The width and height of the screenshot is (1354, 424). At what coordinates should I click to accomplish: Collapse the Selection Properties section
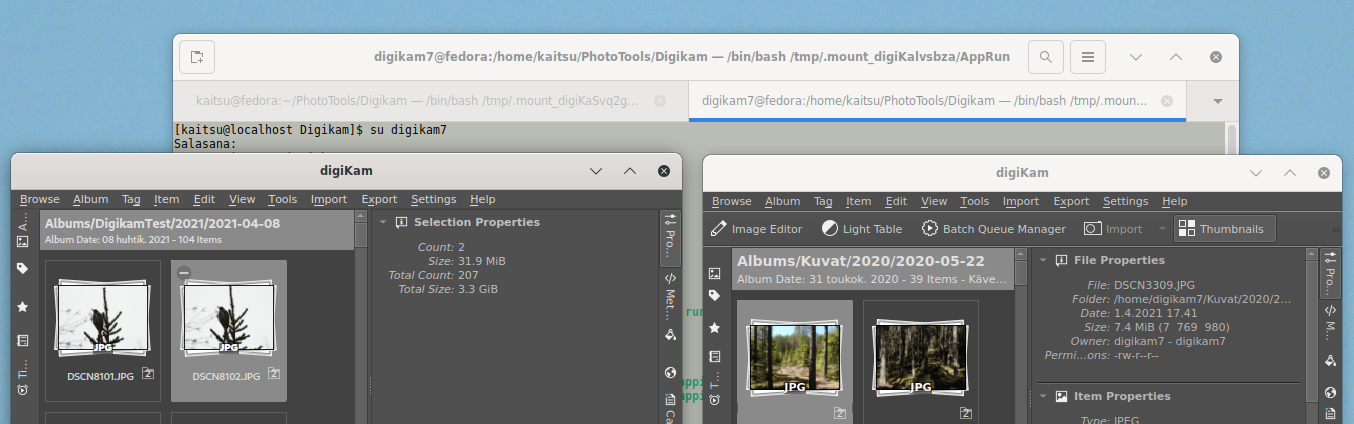(382, 222)
